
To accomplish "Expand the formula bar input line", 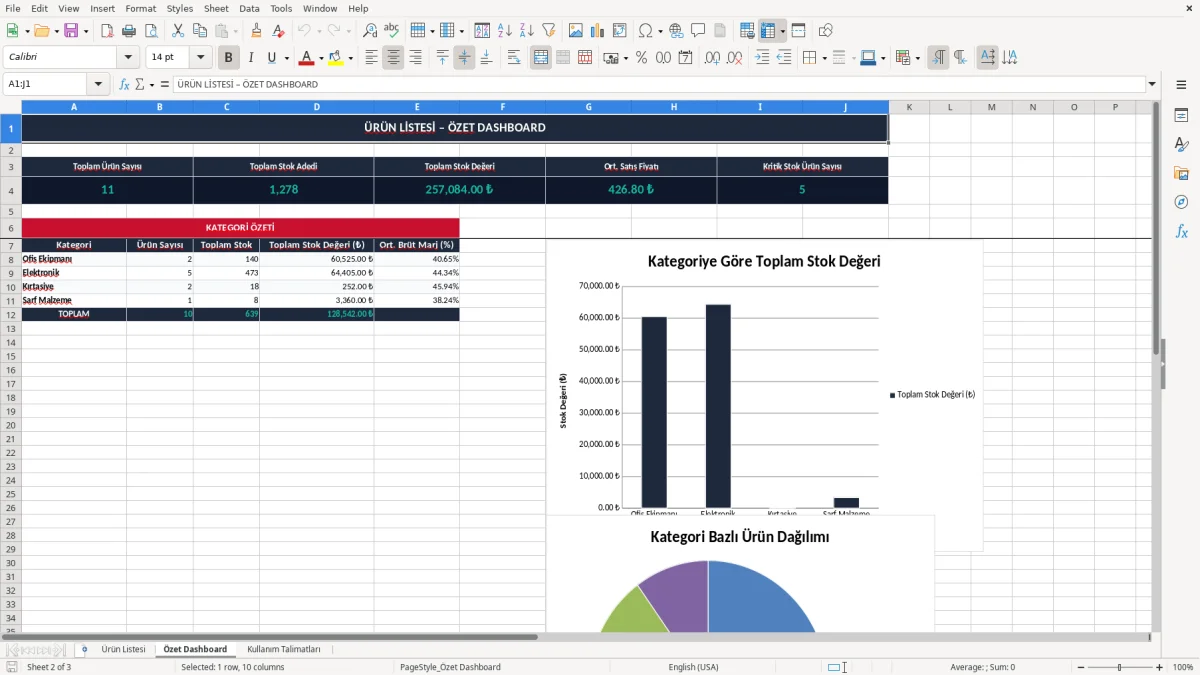I will pyautogui.click(x=1153, y=85).
